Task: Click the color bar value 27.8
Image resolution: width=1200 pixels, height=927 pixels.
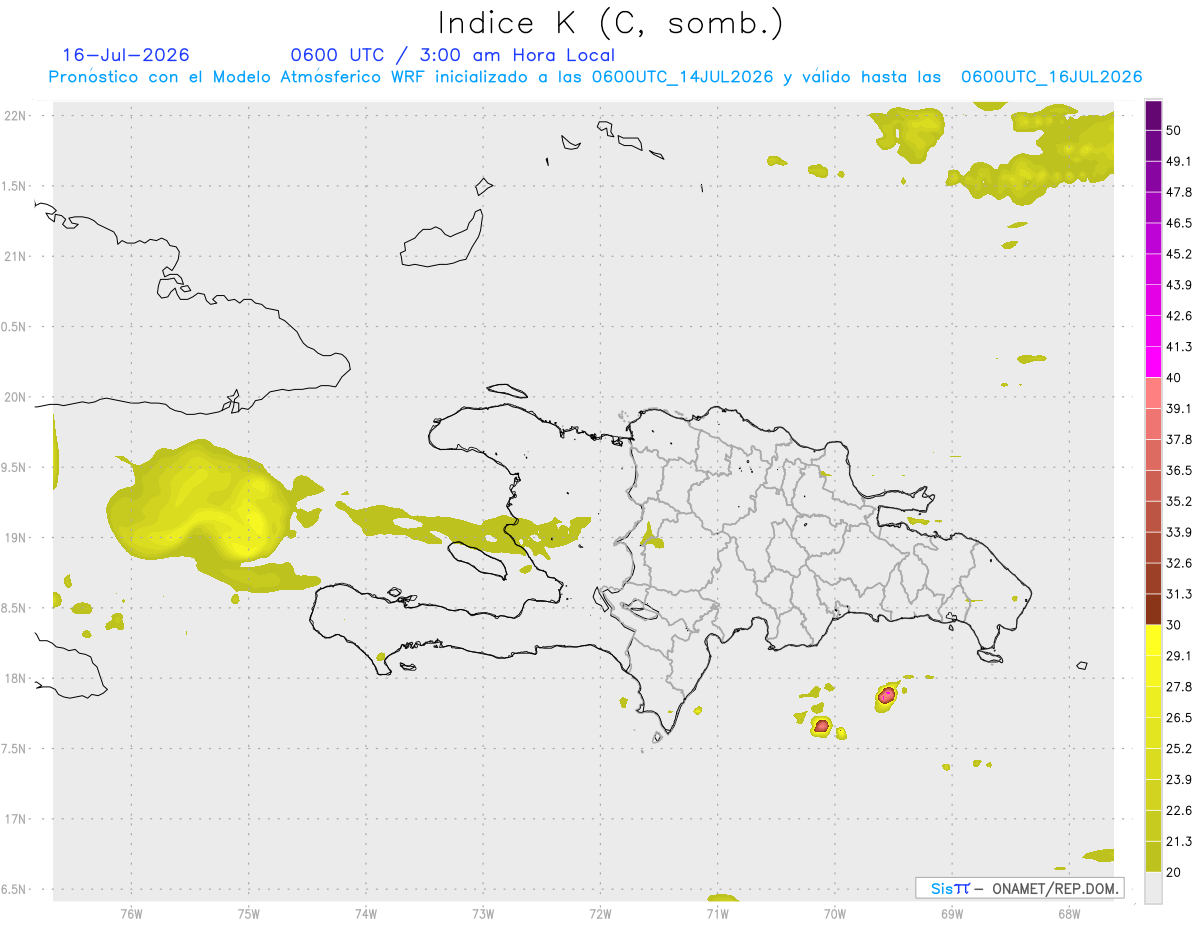Action: [1179, 687]
